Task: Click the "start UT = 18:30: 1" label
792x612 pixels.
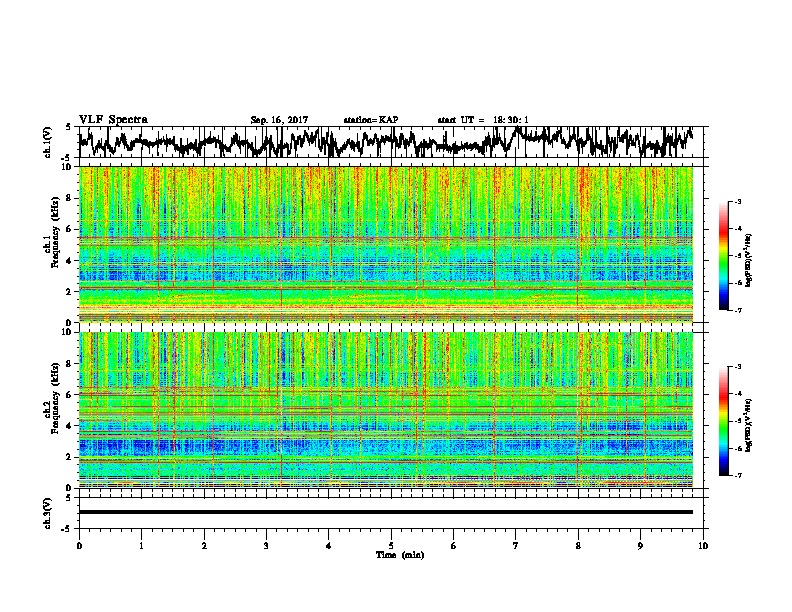Action: coord(483,120)
